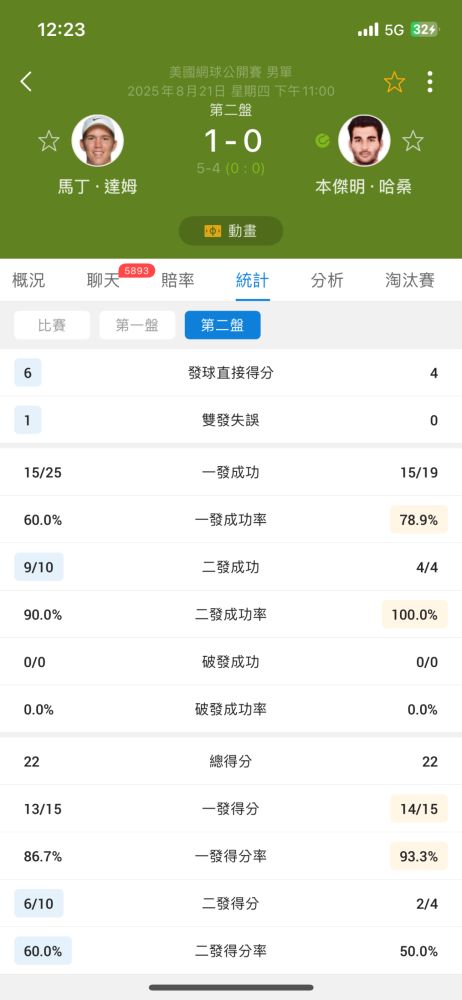Select the 分析 analysis tab
Screen dimensions: 462x1000
[327, 280]
